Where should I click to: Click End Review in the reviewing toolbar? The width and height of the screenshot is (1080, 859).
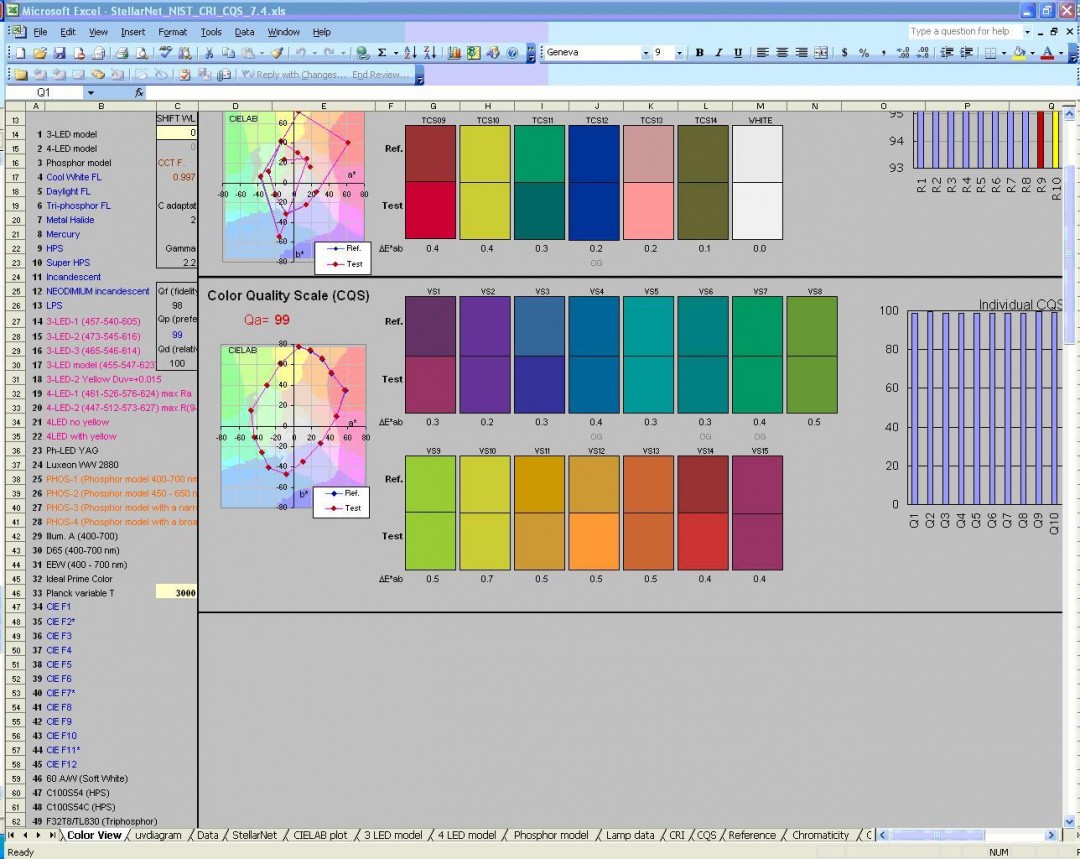pos(379,73)
